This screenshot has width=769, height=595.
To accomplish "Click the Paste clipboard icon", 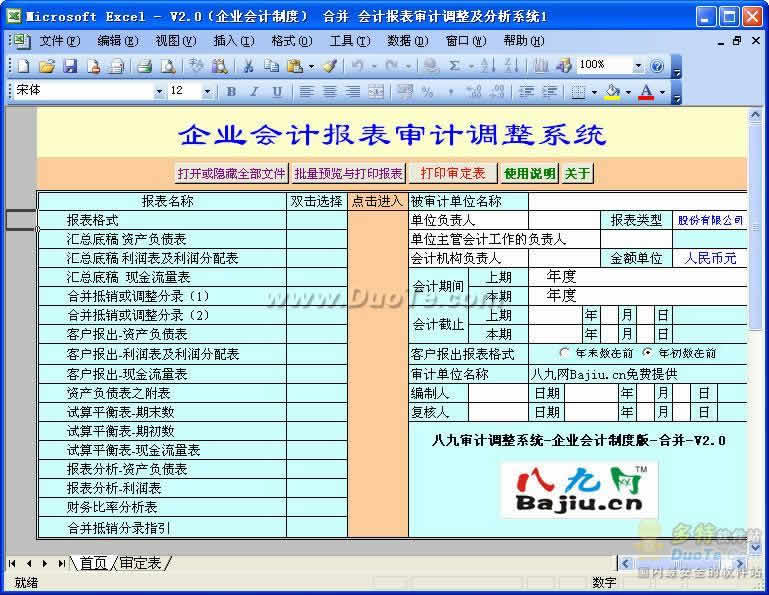I will coord(295,65).
